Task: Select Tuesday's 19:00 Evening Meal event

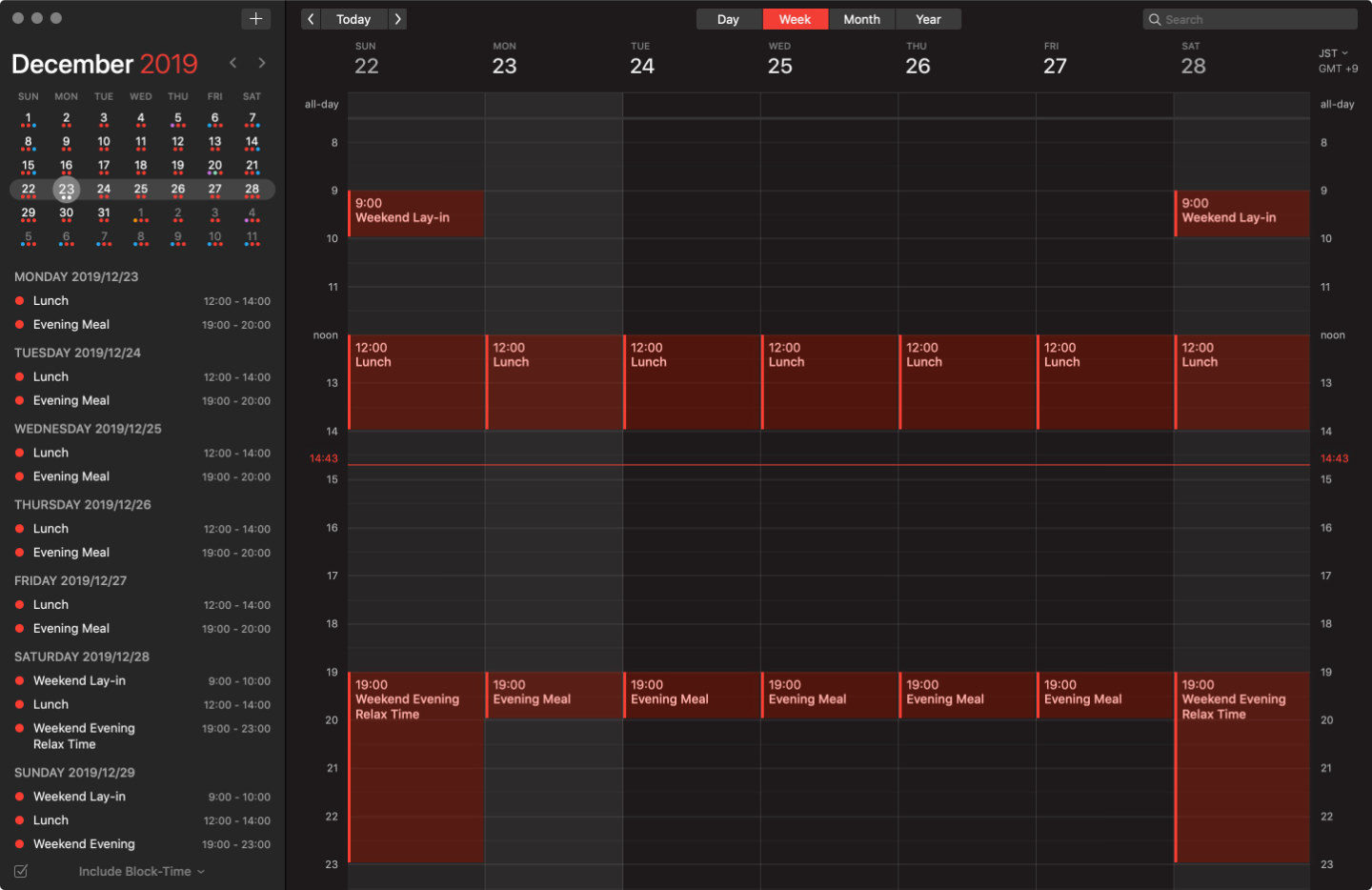Action: (691, 695)
